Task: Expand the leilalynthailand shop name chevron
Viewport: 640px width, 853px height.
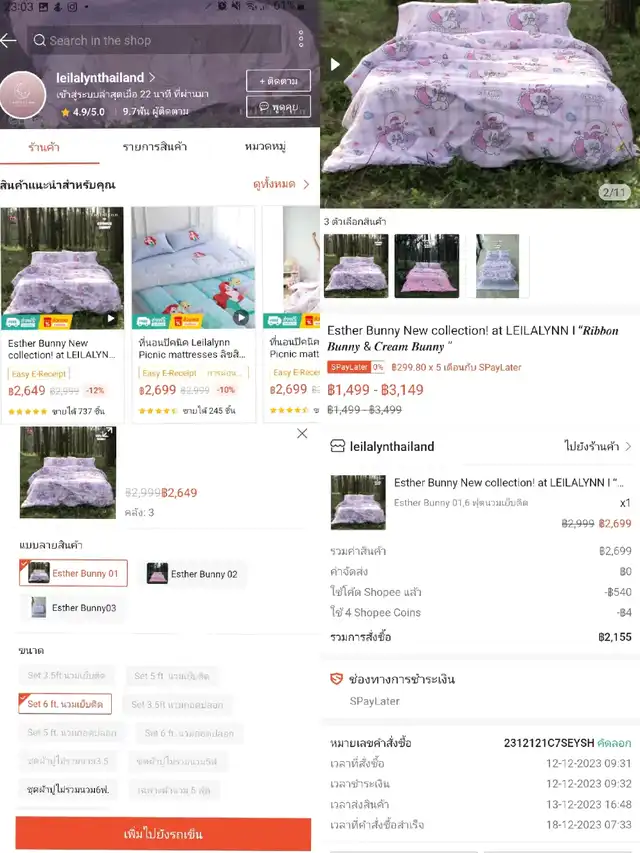Action: click(152, 77)
